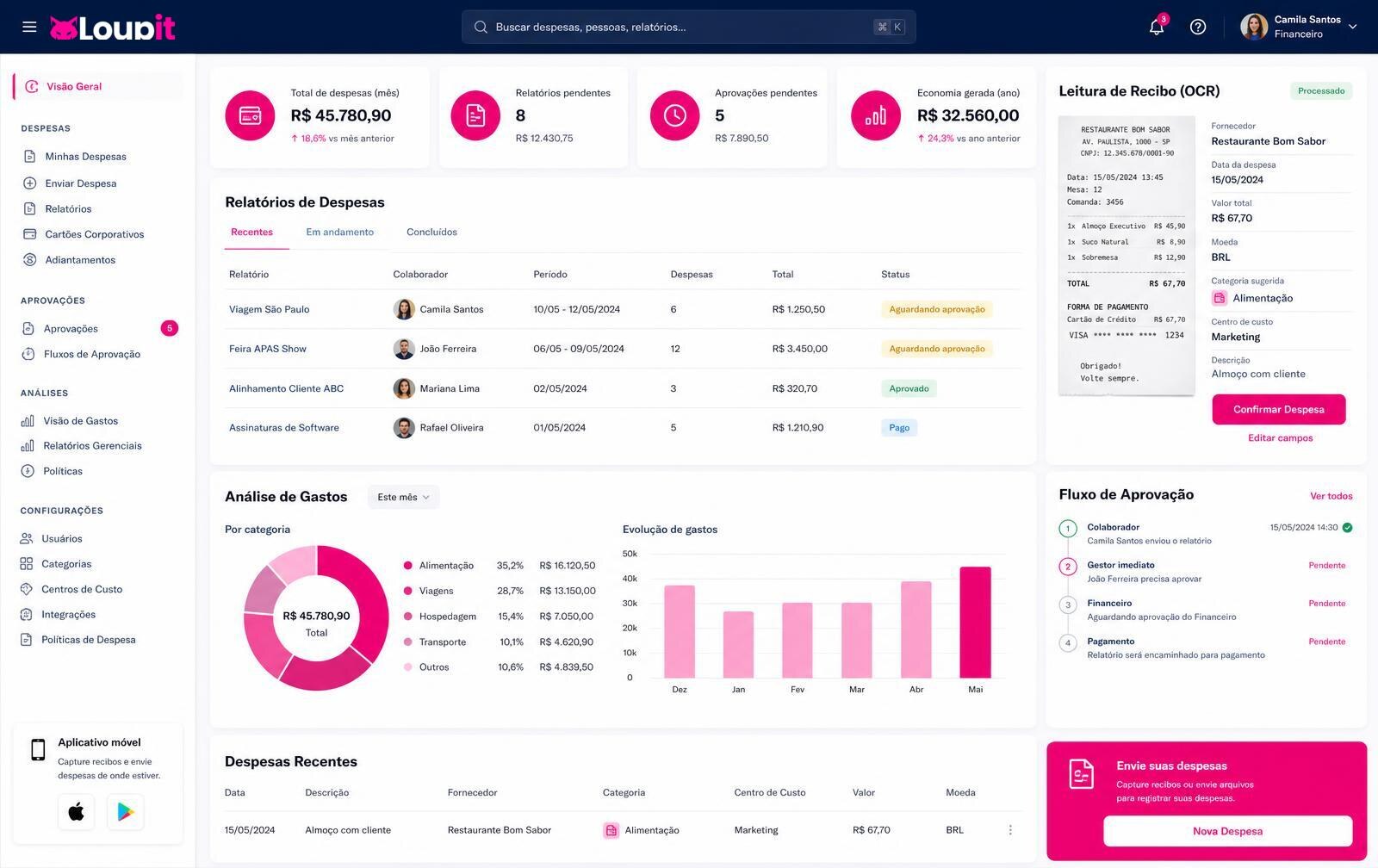Image resolution: width=1378 pixels, height=868 pixels.
Task: Click Pago status badge
Action: pyautogui.click(x=899, y=427)
